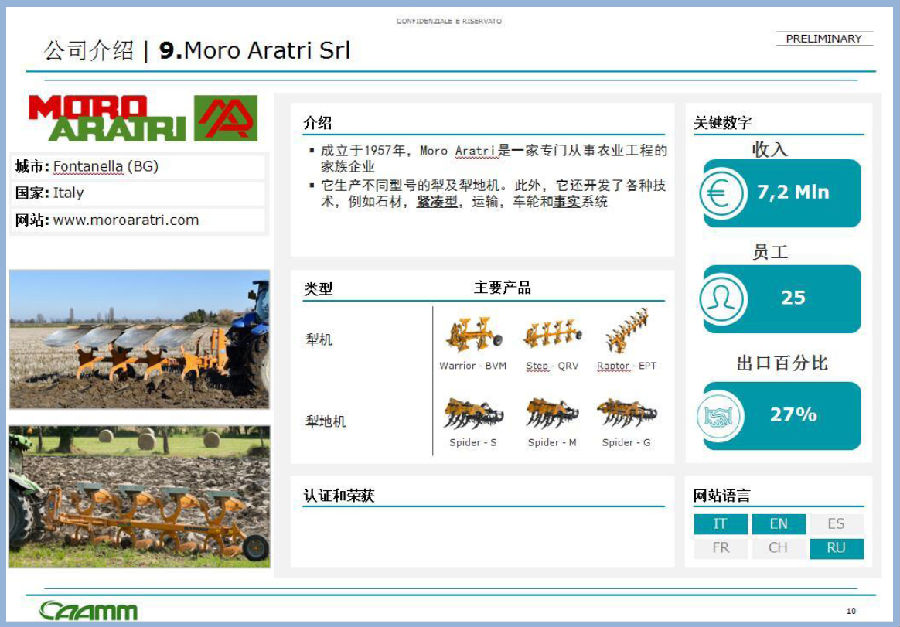The image size is (900, 627).
Task: Click the photo of orange plough with hay bales
Action: [x=139, y=497]
